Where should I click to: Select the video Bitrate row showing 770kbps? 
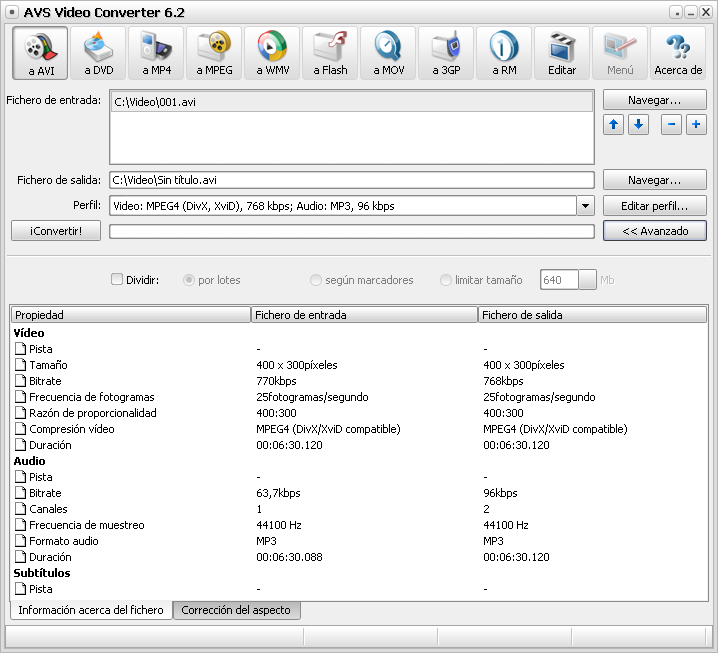point(359,381)
